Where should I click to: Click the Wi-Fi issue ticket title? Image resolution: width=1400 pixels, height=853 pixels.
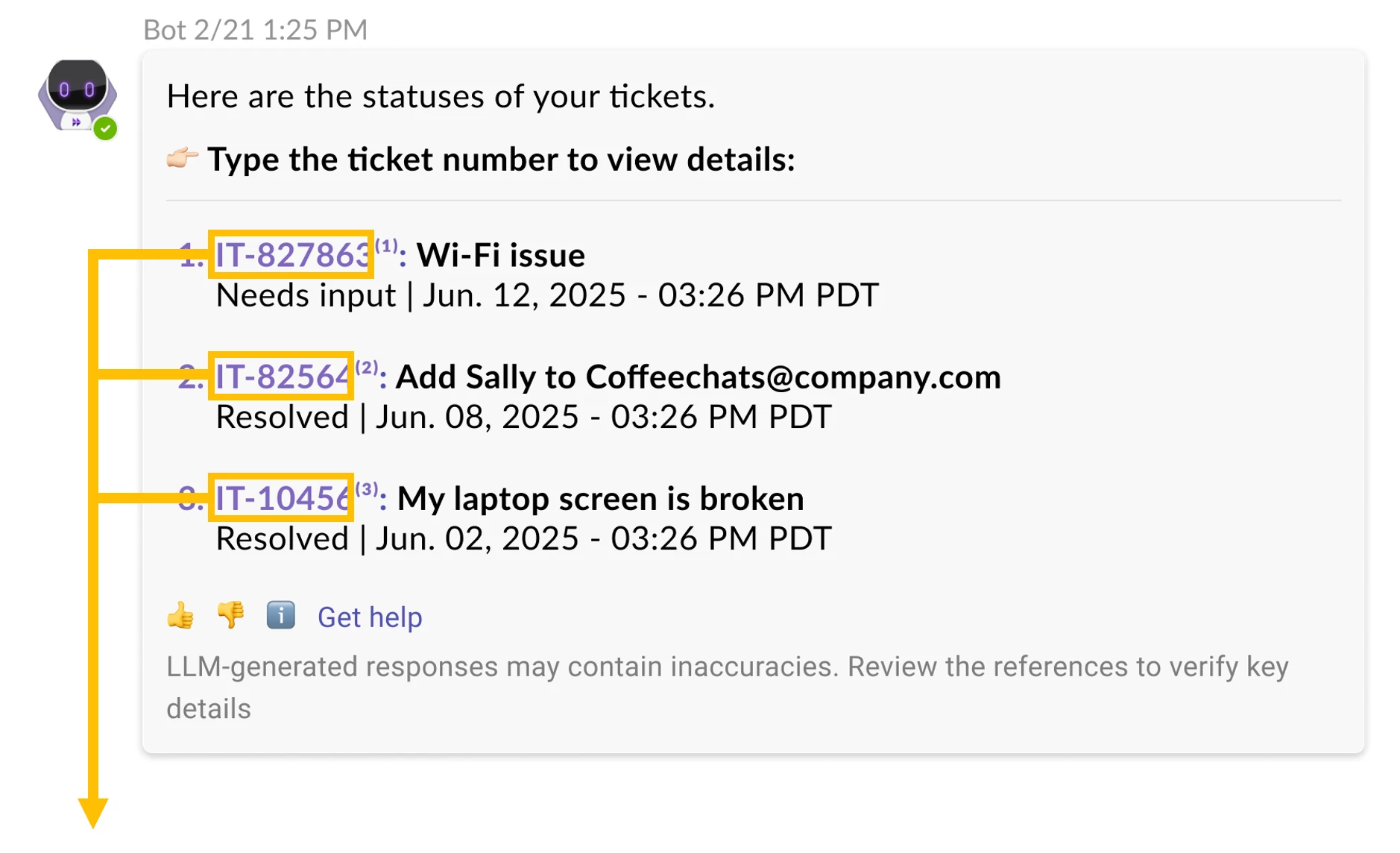point(500,255)
